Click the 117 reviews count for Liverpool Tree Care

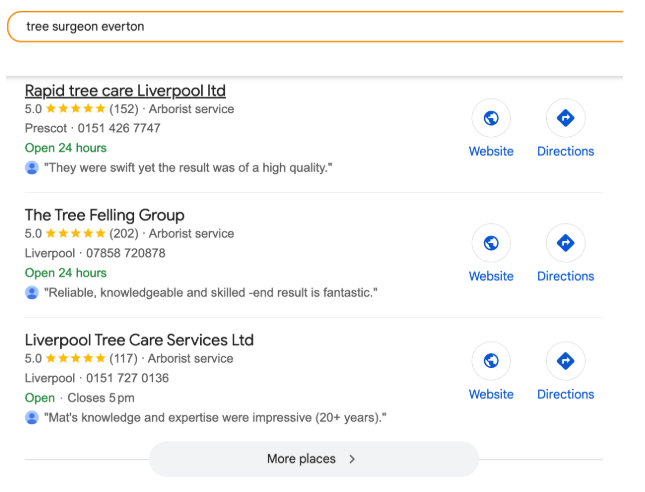click(x=124, y=359)
